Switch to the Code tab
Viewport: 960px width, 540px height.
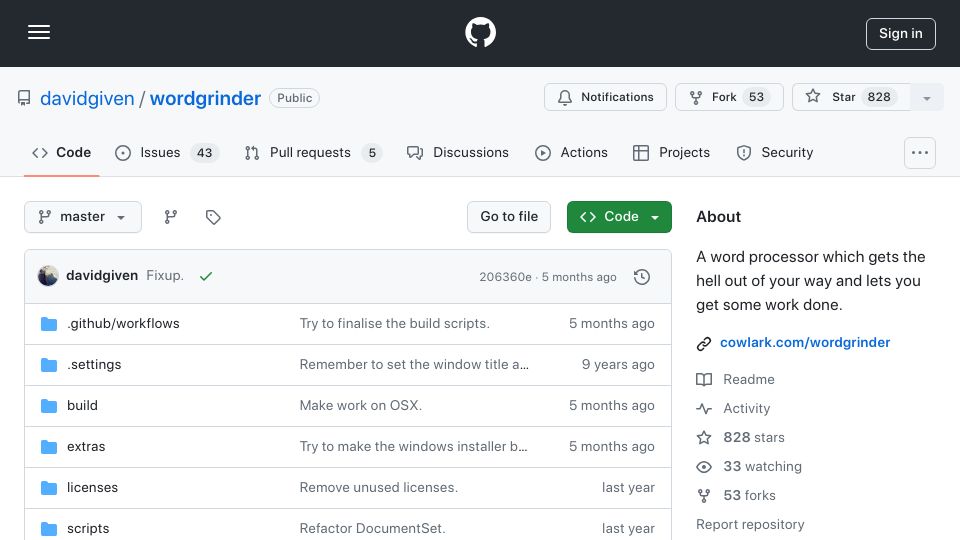click(x=61, y=152)
